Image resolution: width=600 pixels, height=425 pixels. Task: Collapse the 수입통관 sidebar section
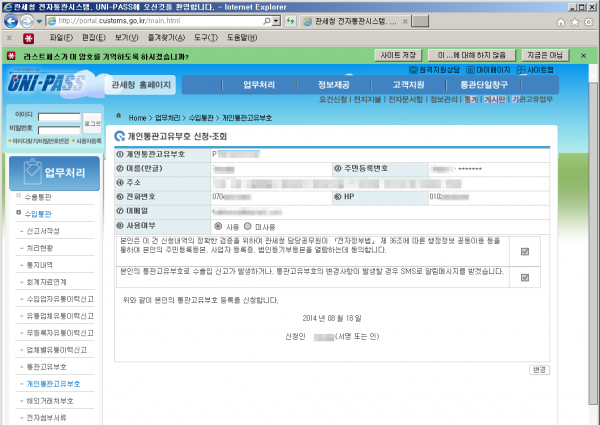coord(18,213)
